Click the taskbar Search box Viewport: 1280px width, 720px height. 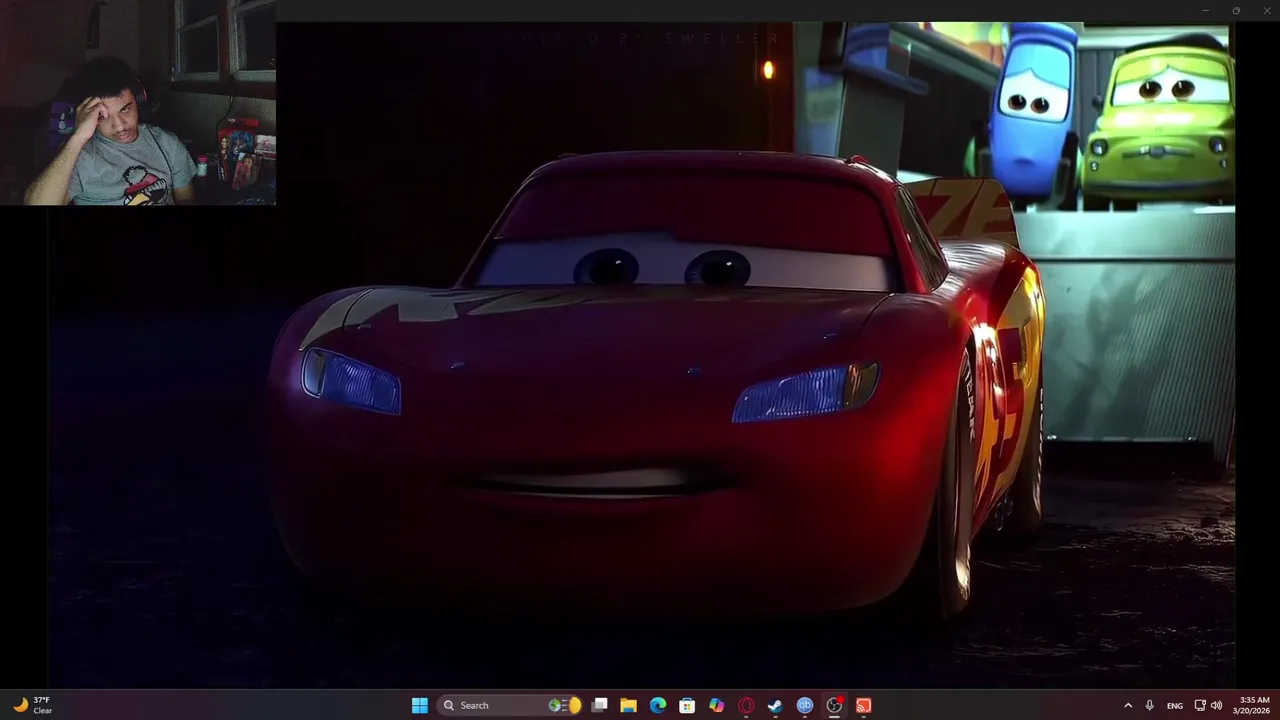pos(511,705)
